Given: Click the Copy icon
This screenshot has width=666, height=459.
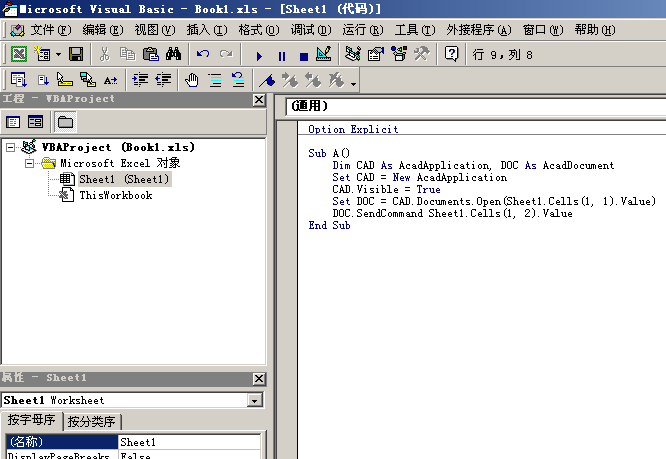Looking at the screenshot, I should pos(127,54).
